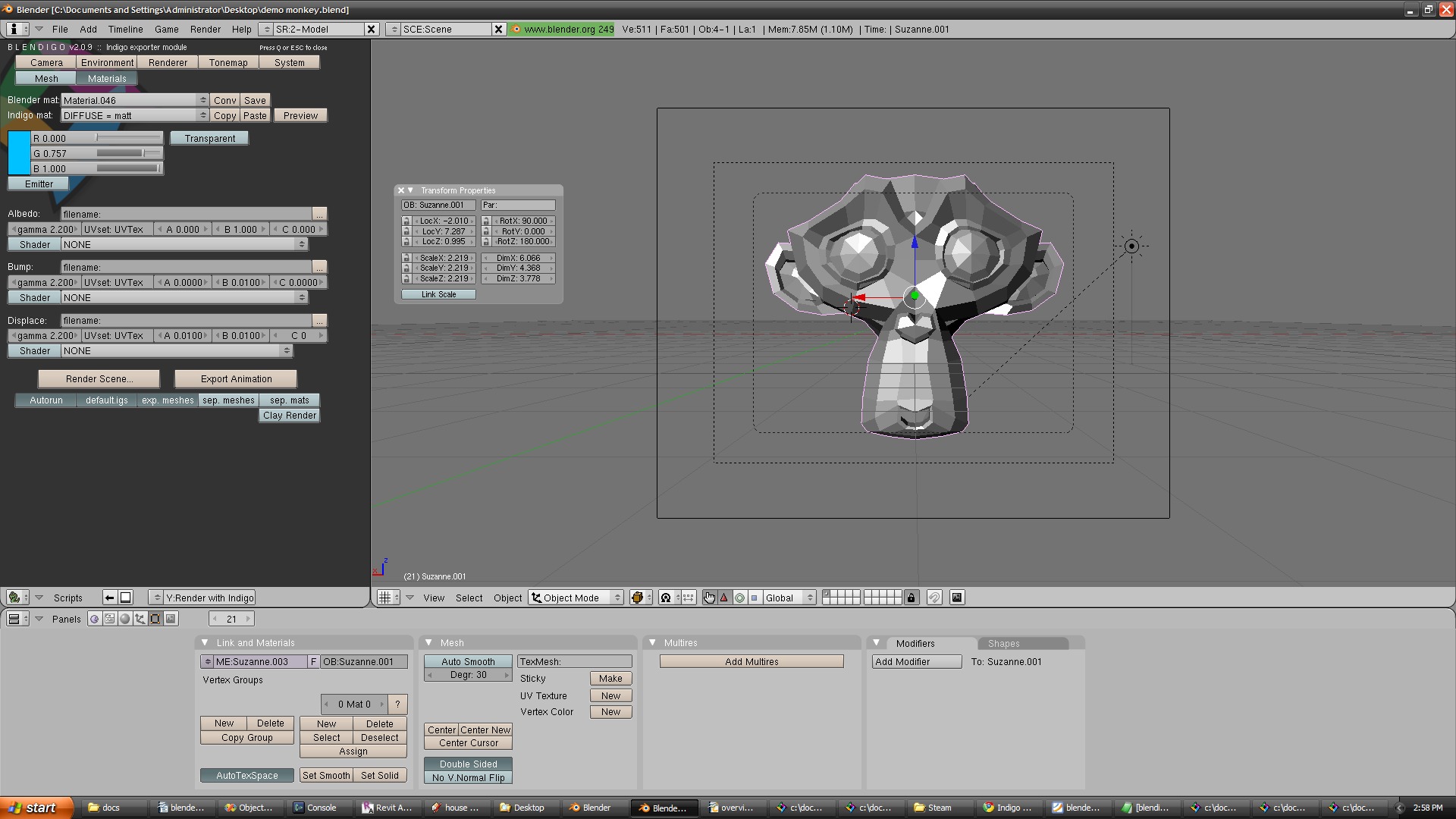The width and height of the screenshot is (1456, 819).
Task: Toggle Double Sided in Mesh panel
Action: coord(468,764)
